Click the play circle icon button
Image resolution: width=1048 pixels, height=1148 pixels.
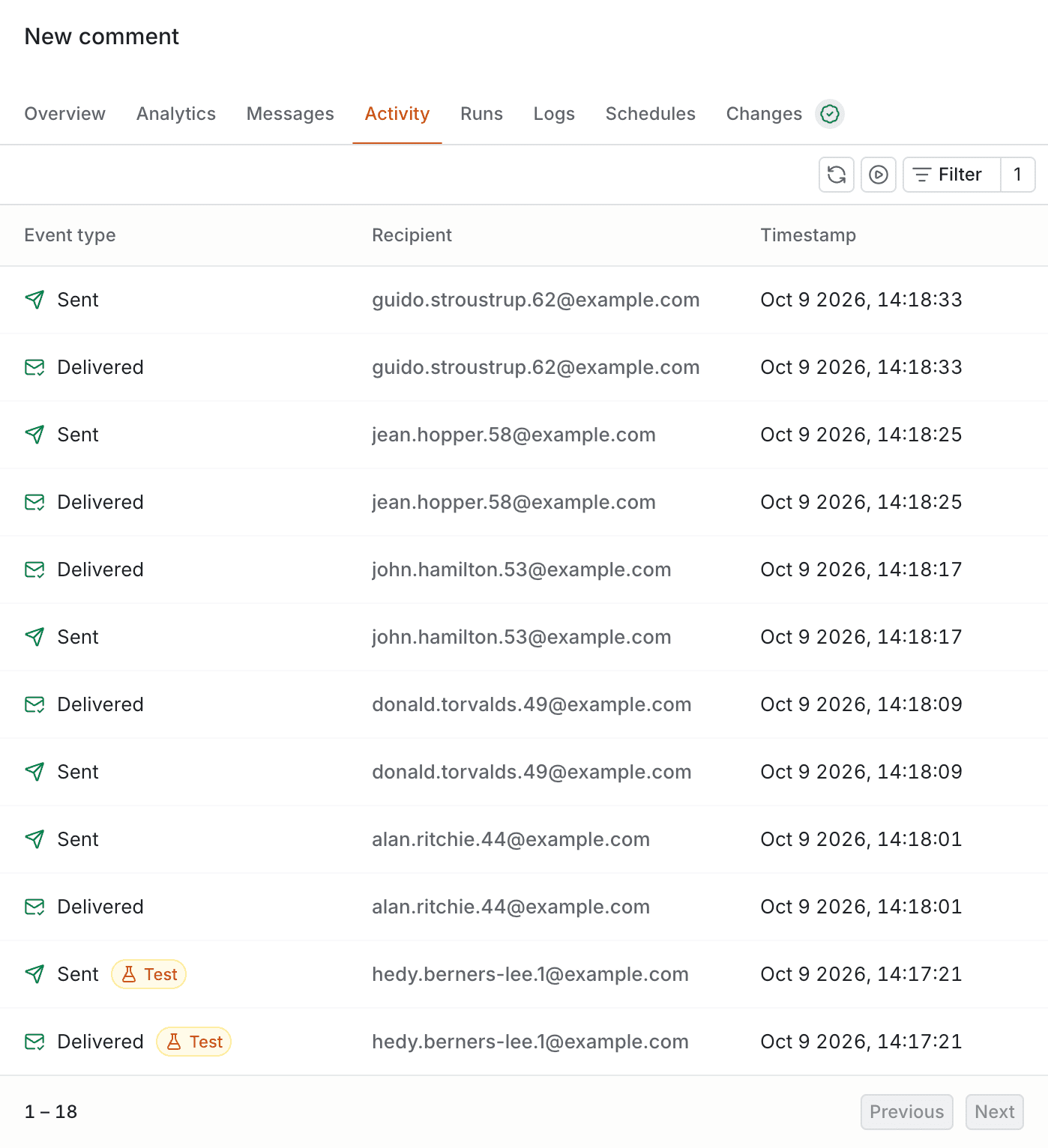(x=879, y=175)
